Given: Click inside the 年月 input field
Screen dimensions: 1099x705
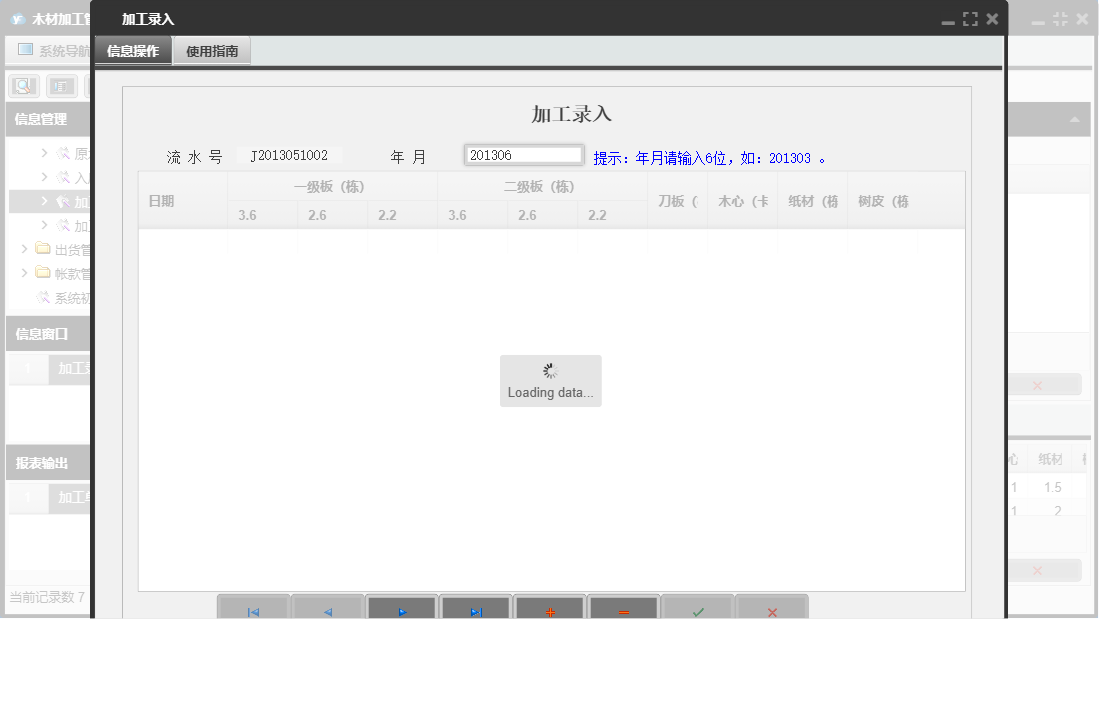Looking at the screenshot, I should click(x=523, y=154).
